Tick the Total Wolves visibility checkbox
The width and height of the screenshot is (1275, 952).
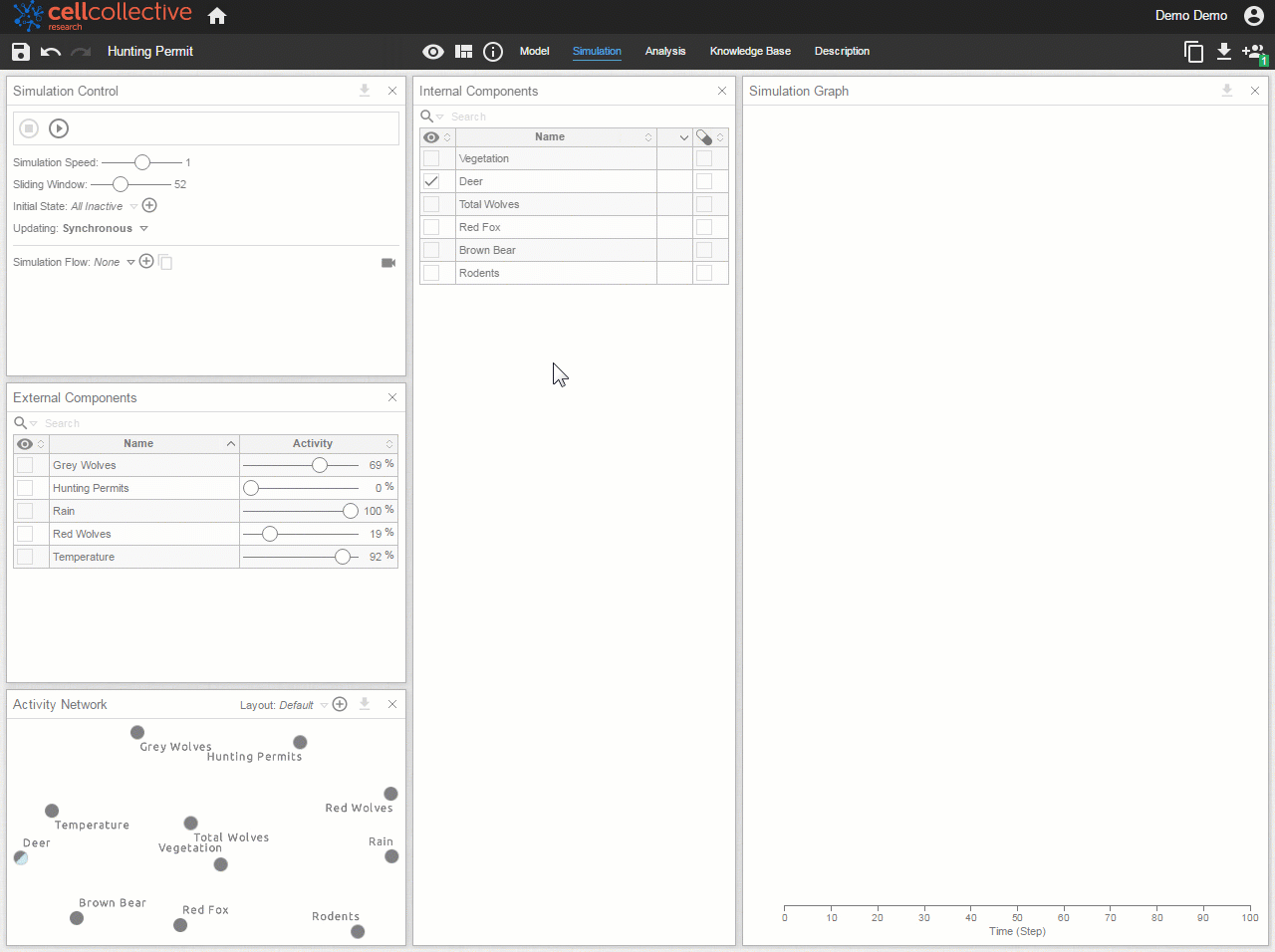pyautogui.click(x=431, y=204)
